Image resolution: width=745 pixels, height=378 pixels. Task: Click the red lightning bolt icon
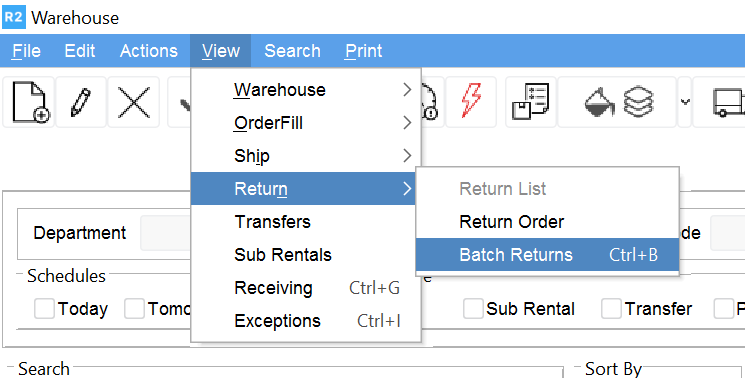pos(471,101)
